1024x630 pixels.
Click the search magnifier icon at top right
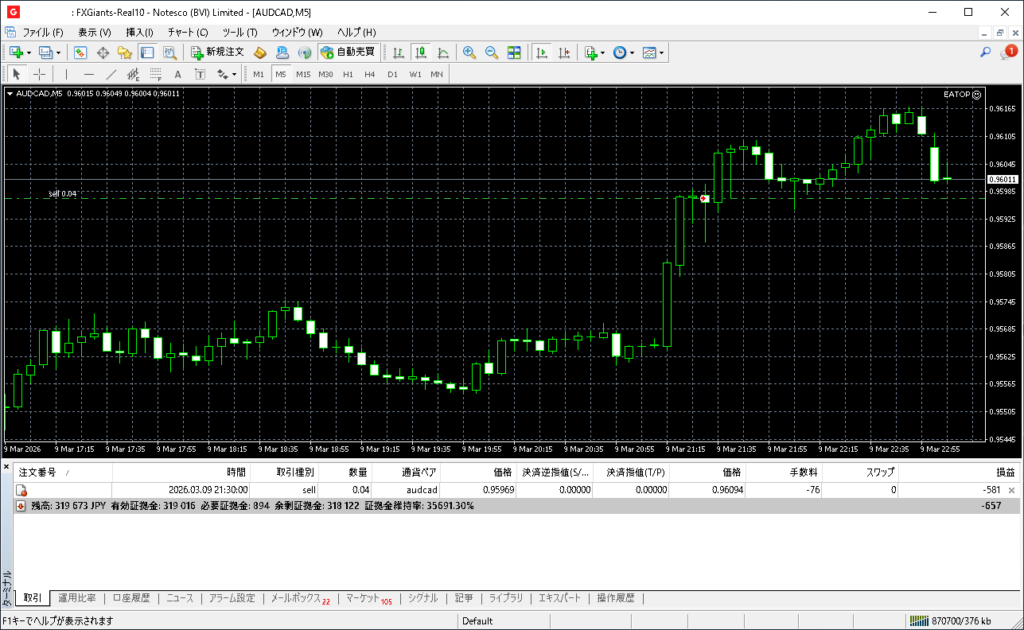pyautogui.click(x=985, y=52)
